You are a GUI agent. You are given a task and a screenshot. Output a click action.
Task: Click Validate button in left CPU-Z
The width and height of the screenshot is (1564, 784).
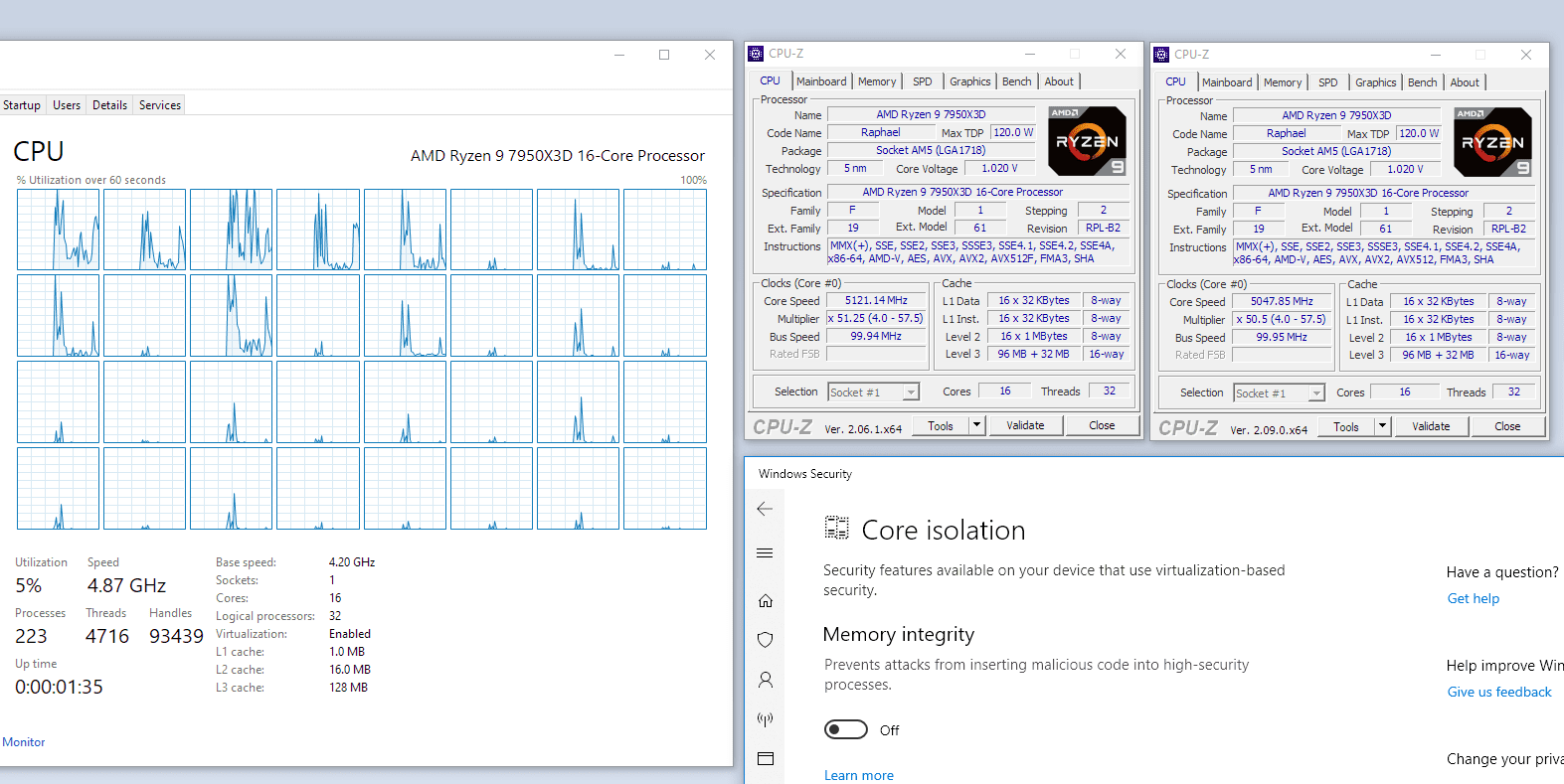coord(1025,425)
